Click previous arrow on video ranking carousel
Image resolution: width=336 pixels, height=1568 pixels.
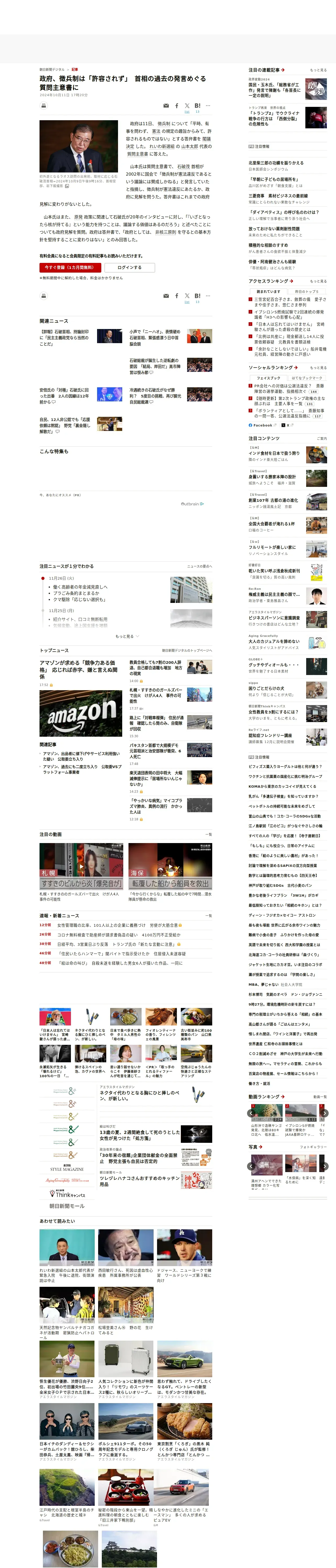click(251, 1113)
